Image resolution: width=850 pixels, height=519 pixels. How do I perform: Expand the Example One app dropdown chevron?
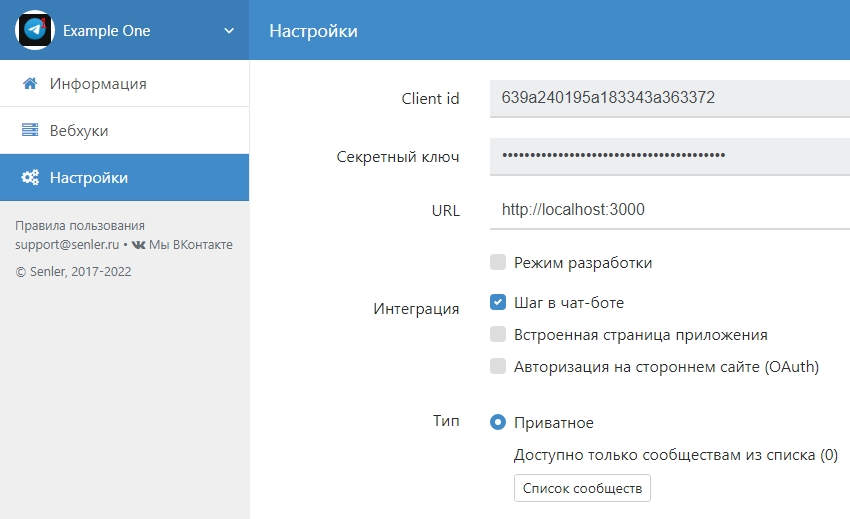229,31
